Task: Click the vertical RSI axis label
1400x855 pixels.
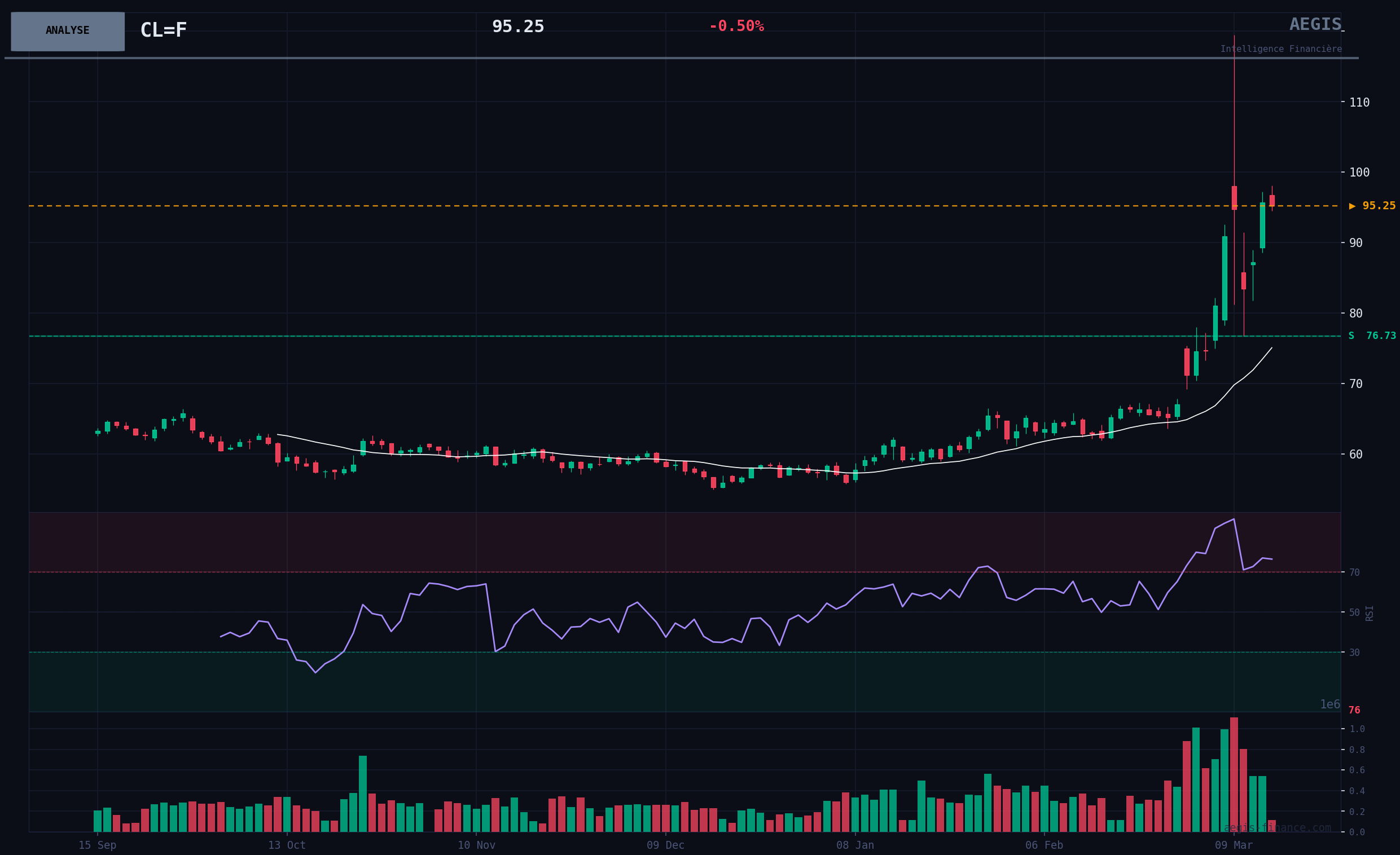Action: (1370, 613)
